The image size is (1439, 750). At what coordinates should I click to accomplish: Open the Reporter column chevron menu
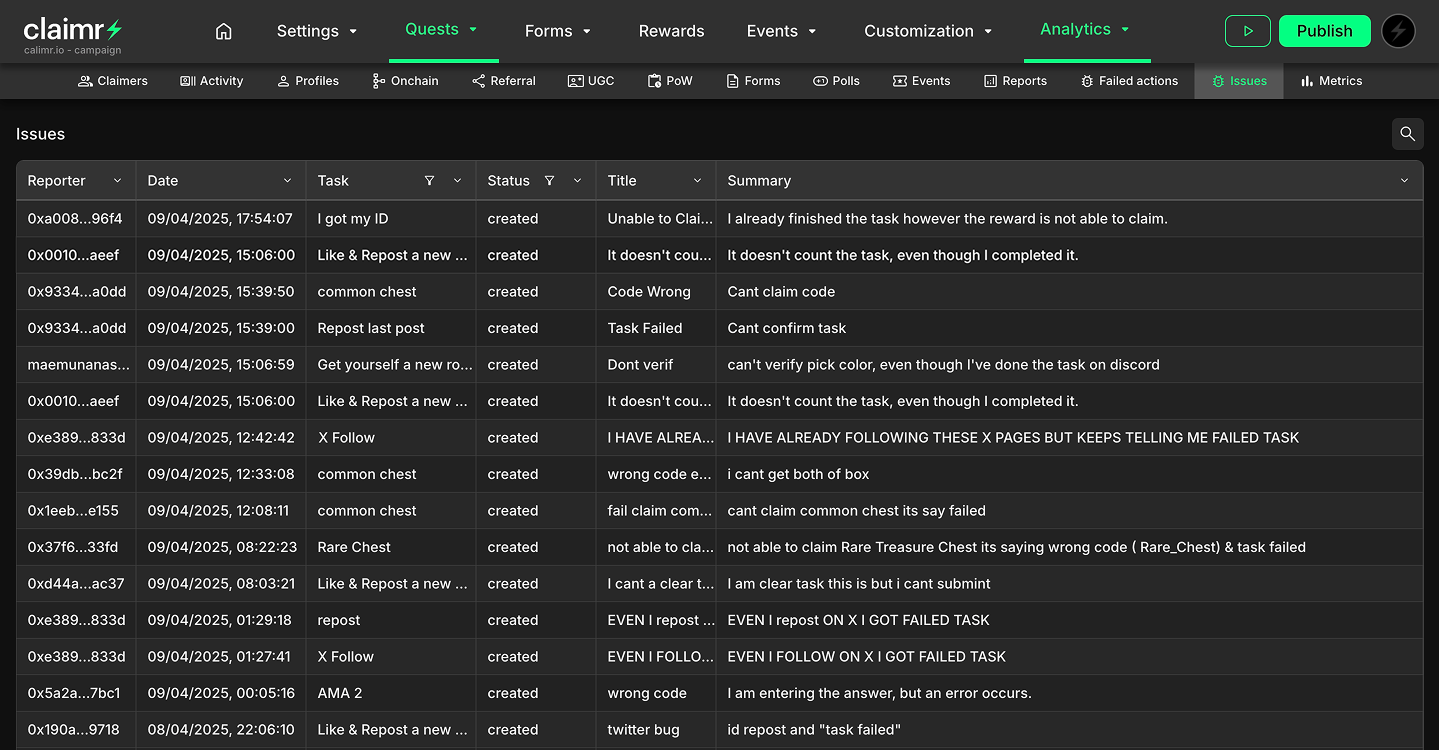[x=117, y=181]
